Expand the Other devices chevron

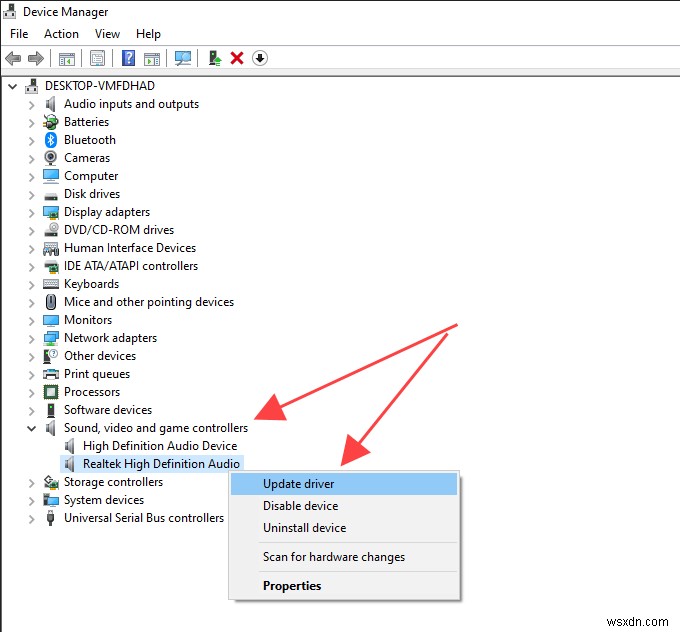[x=31, y=357]
